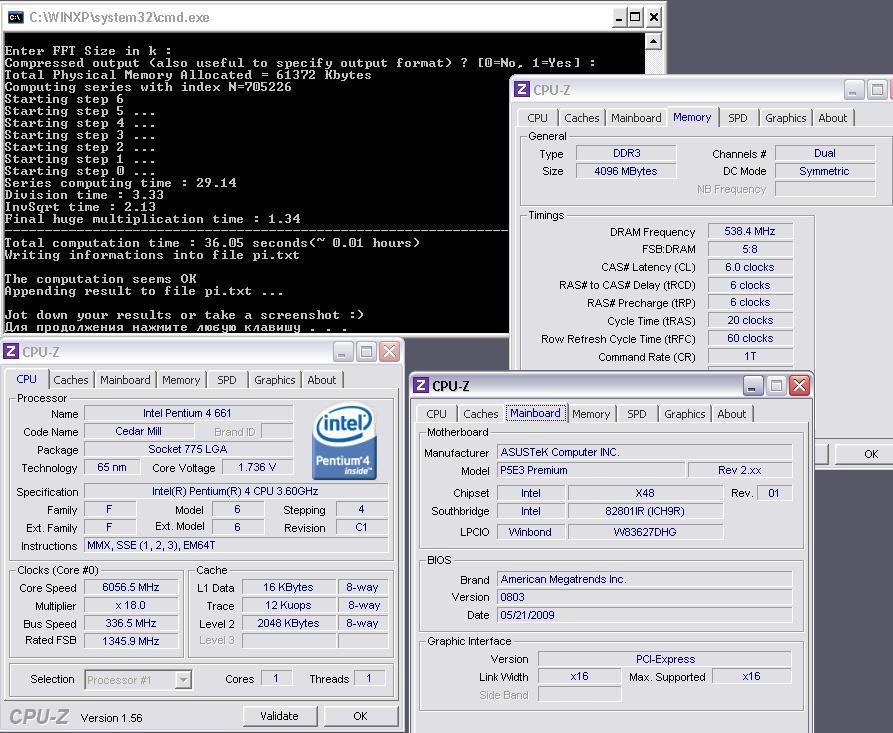Select Memory tab in Memory window
The height and width of the screenshot is (733, 893).
pyautogui.click(x=692, y=117)
